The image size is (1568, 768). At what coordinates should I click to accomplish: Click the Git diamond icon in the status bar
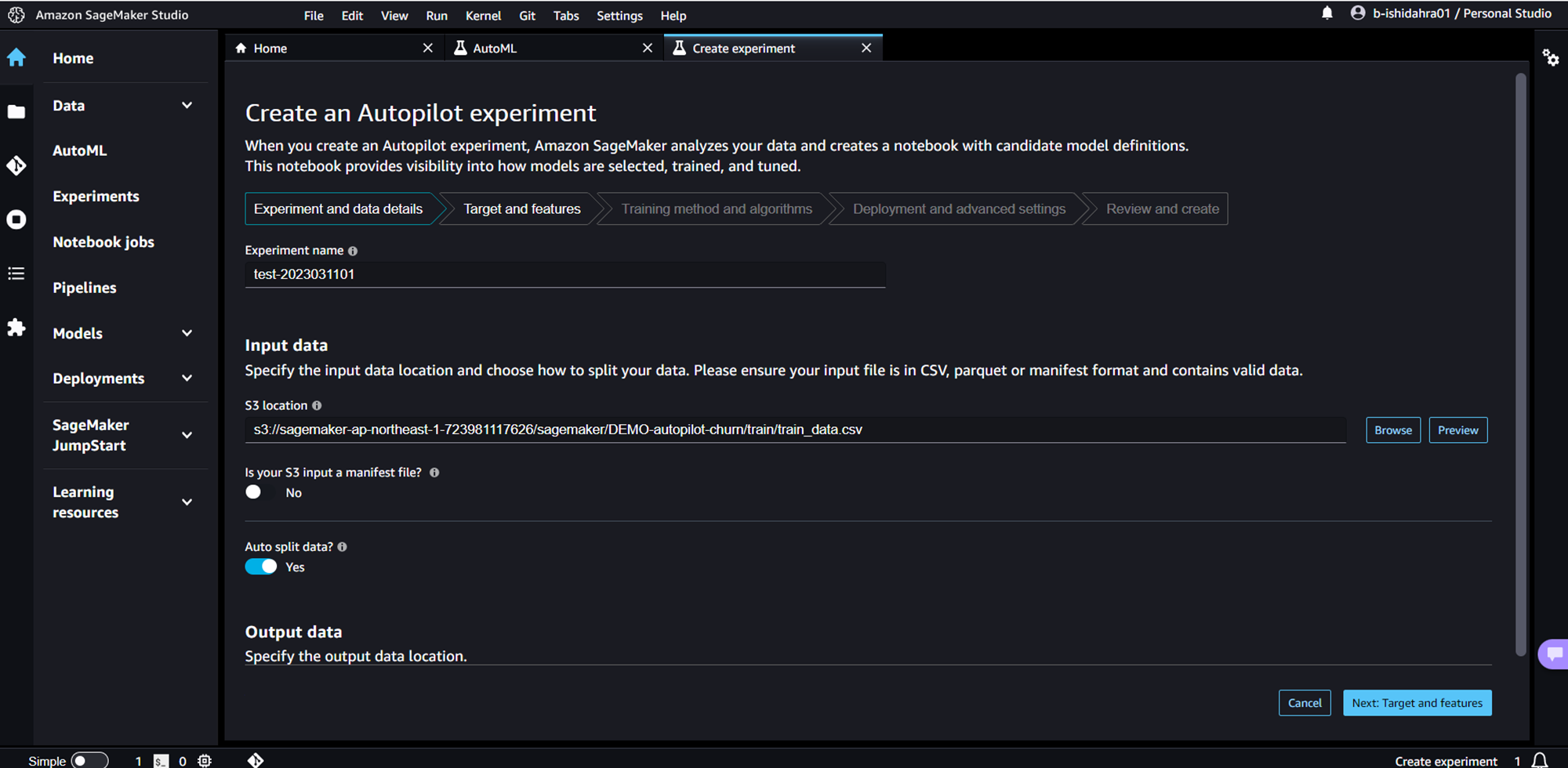coord(256,760)
